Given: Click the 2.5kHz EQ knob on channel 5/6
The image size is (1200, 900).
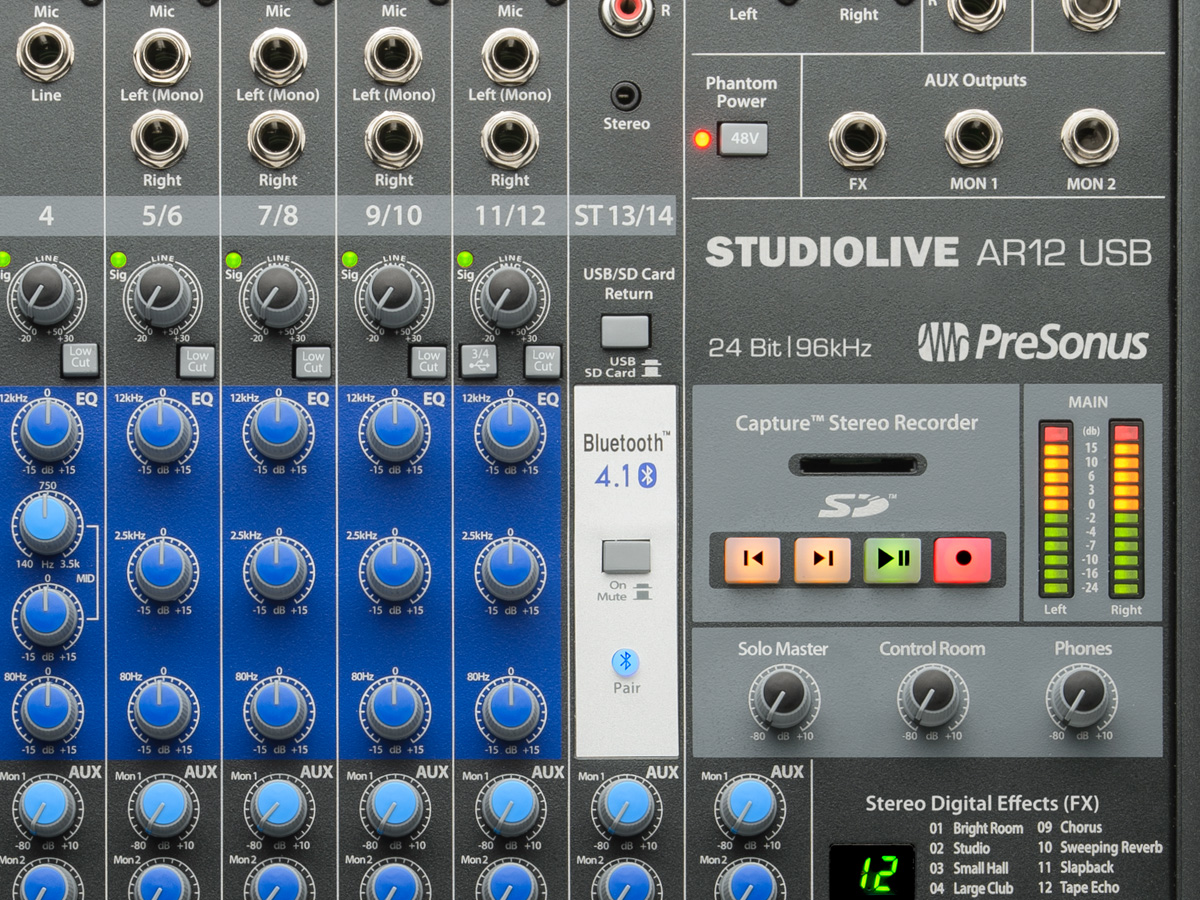Looking at the screenshot, I should tap(163, 569).
